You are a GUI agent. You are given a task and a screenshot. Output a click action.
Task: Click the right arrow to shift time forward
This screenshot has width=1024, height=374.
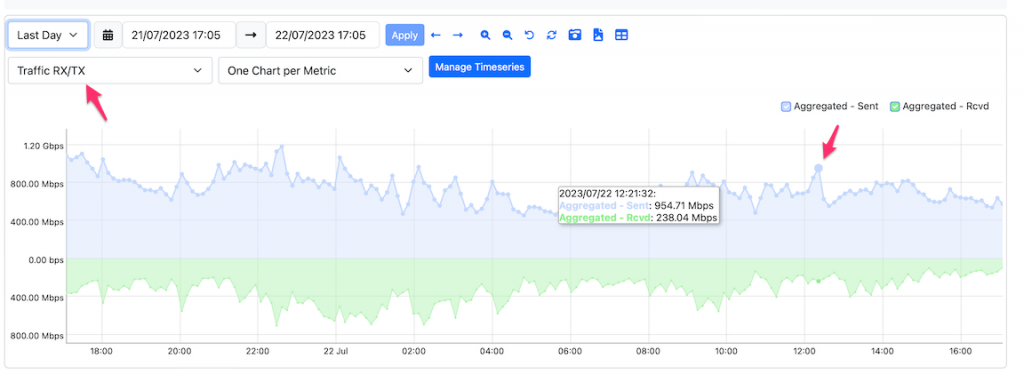[x=458, y=35]
